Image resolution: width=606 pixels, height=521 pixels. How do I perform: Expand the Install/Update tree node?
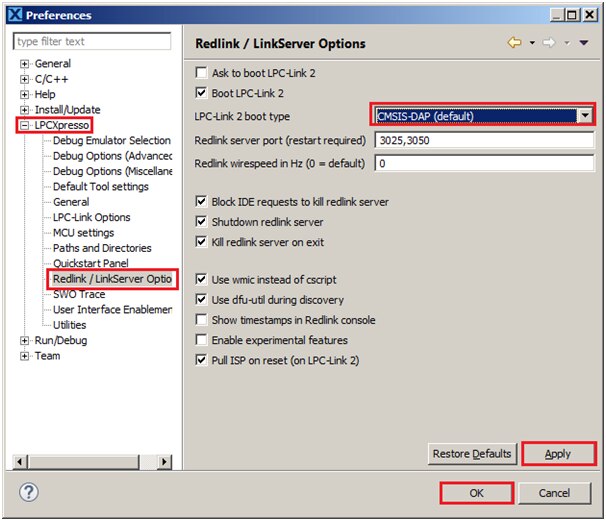tap(24, 110)
